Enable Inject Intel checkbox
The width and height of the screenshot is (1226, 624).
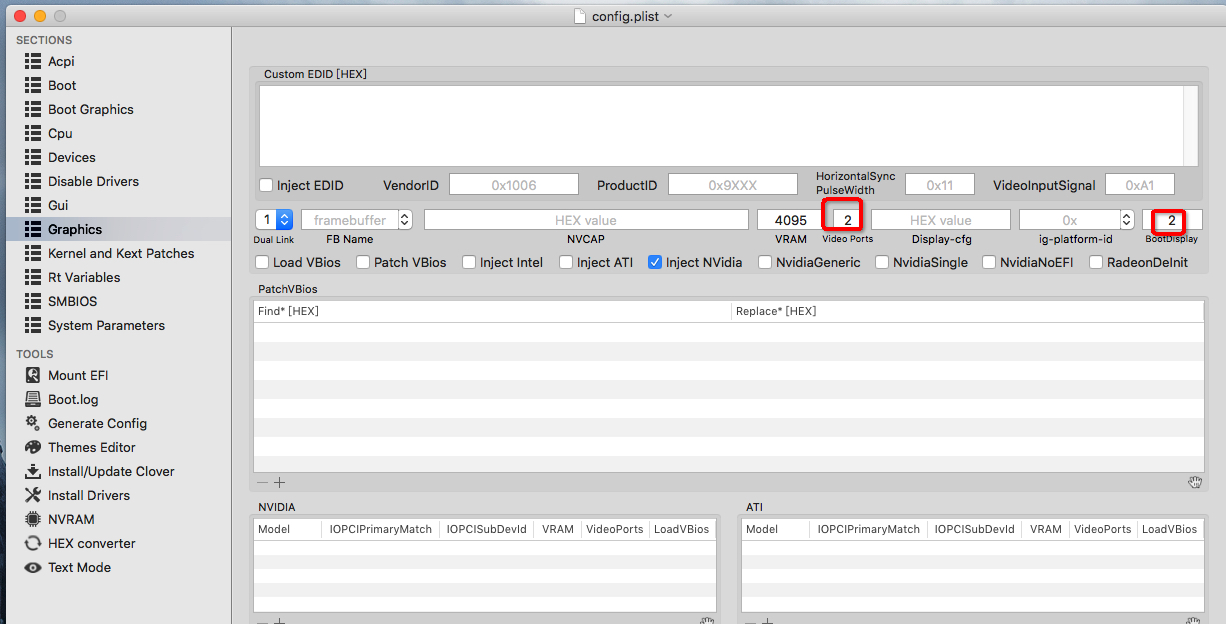point(469,262)
